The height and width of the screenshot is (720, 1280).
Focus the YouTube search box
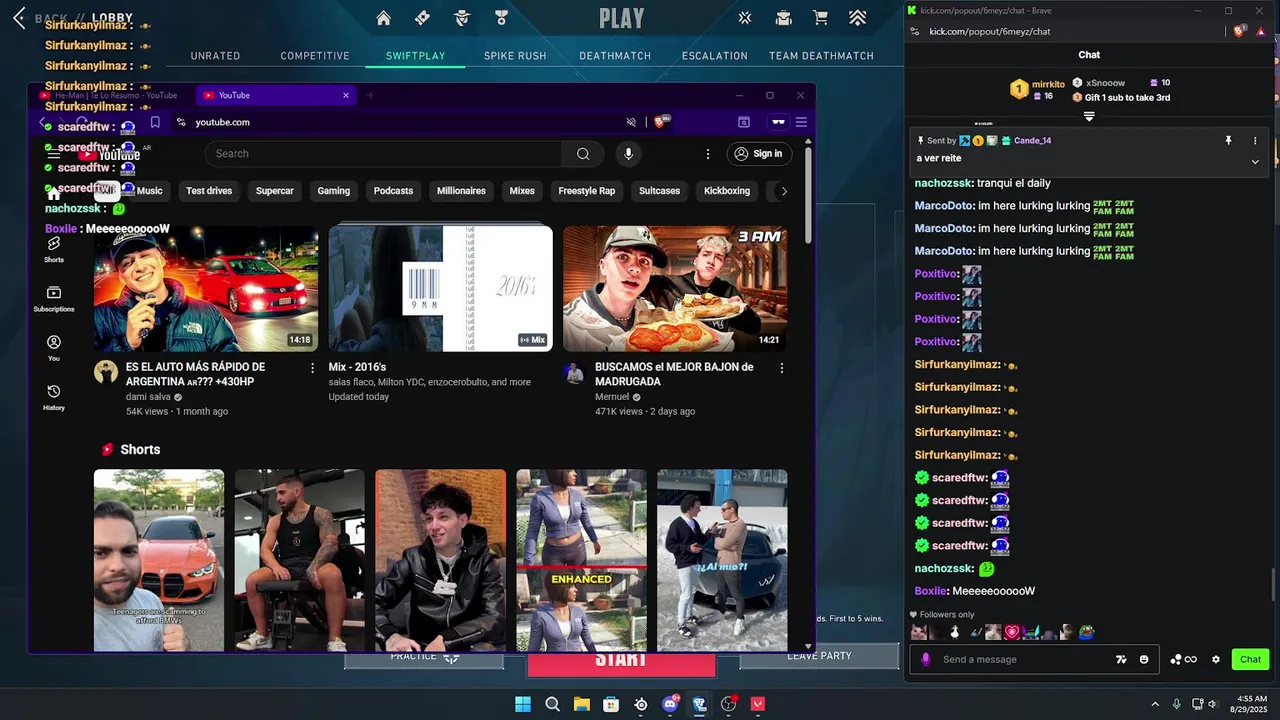pyautogui.click(x=384, y=154)
